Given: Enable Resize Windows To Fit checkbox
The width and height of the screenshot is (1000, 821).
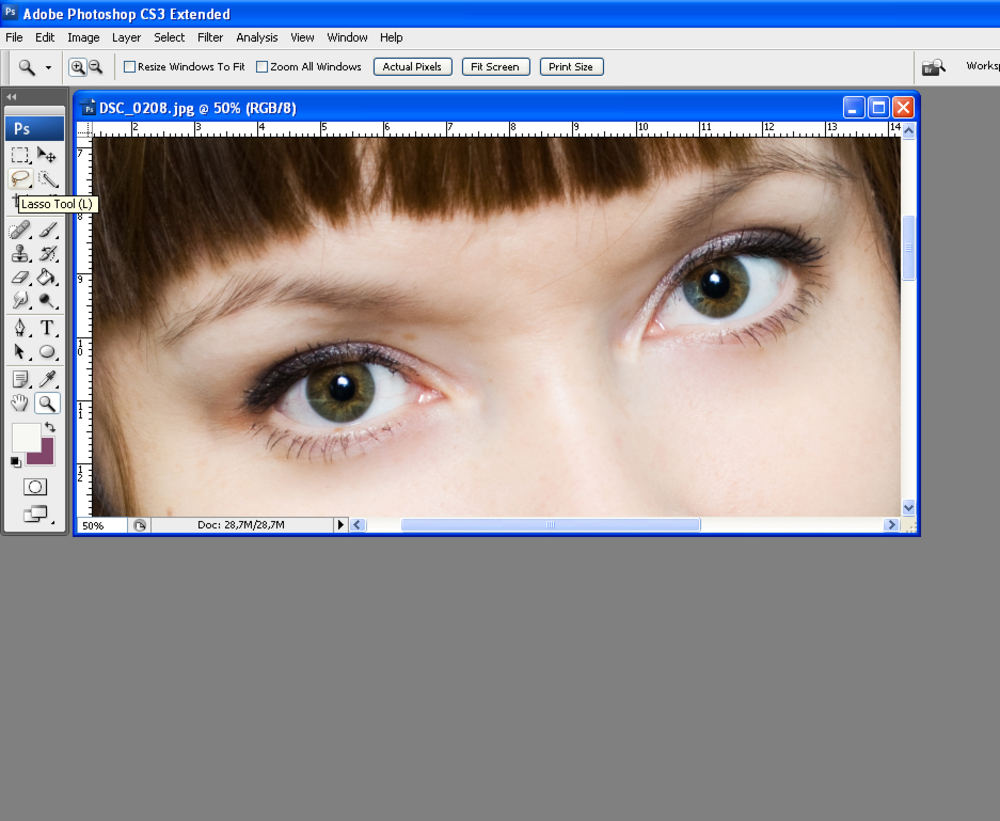Looking at the screenshot, I should 130,67.
